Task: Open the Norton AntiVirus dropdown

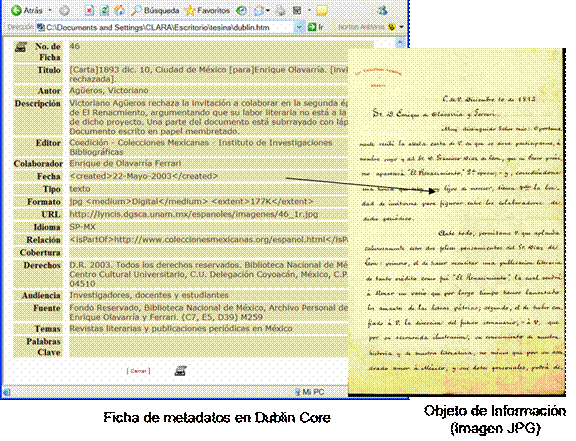Action: click(x=401, y=27)
